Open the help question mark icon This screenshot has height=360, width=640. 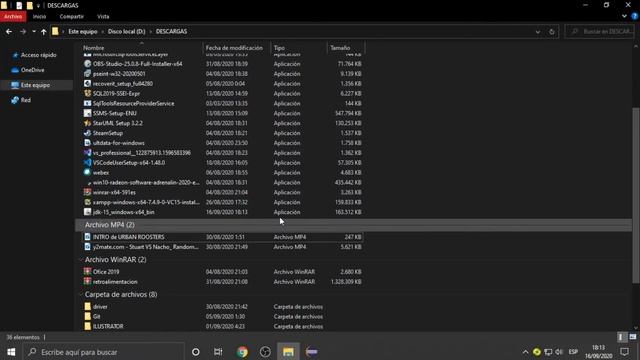pyautogui.click(x=635, y=16)
